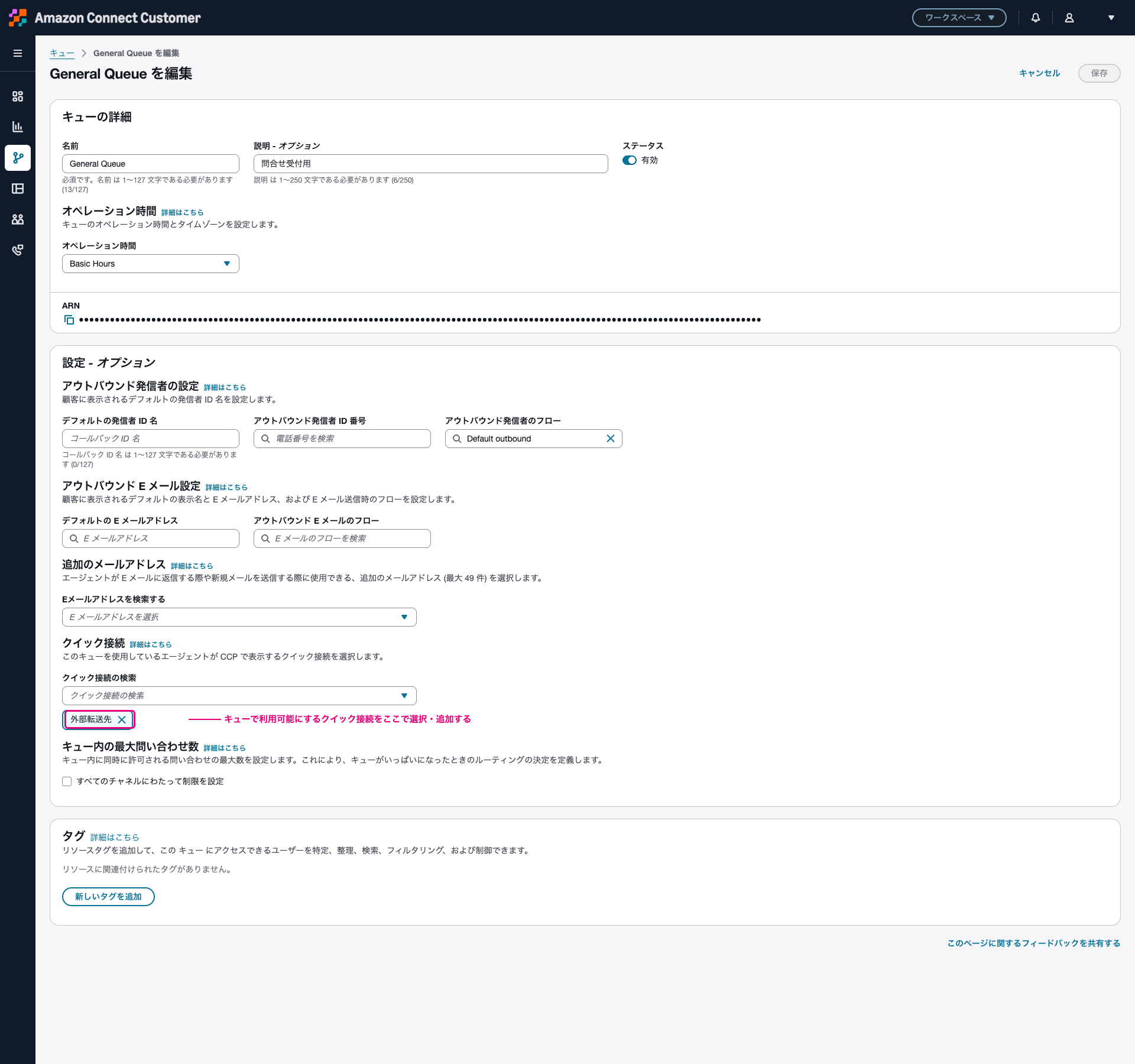Click the 保存 button
This screenshot has height=1064, width=1135.
tap(1099, 73)
